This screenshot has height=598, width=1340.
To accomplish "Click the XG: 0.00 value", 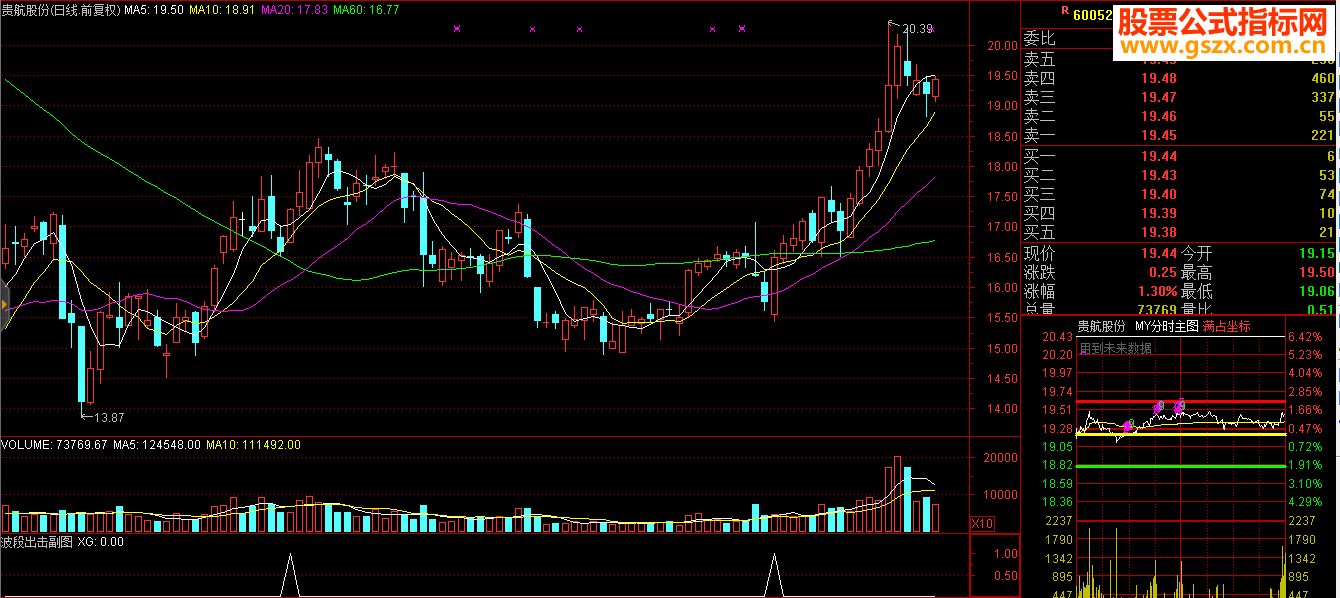I will [x=101, y=542].
